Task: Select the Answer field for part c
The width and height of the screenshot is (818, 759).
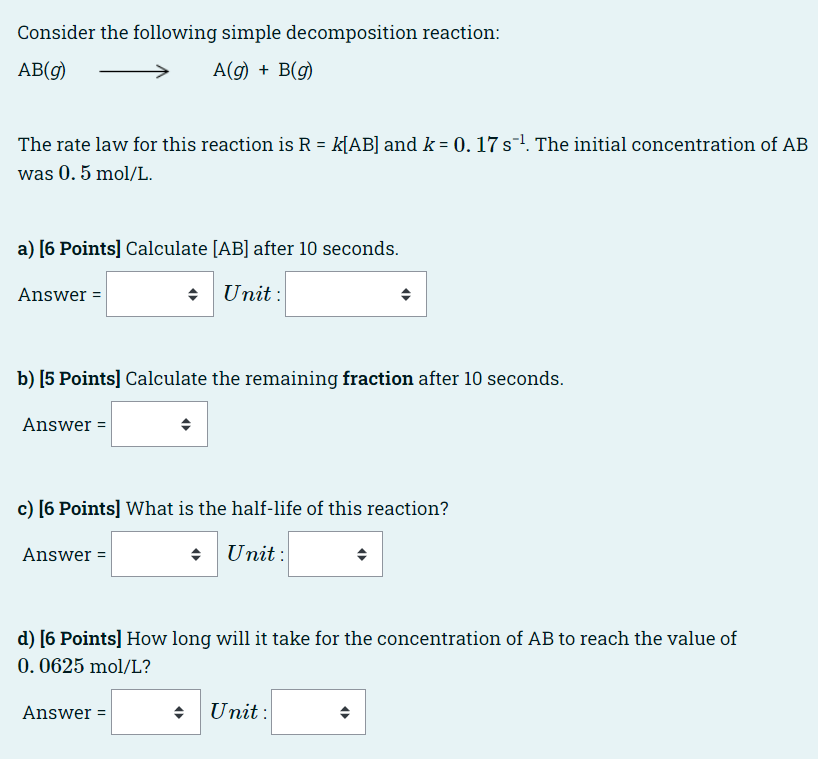Action: pos(164,554)
